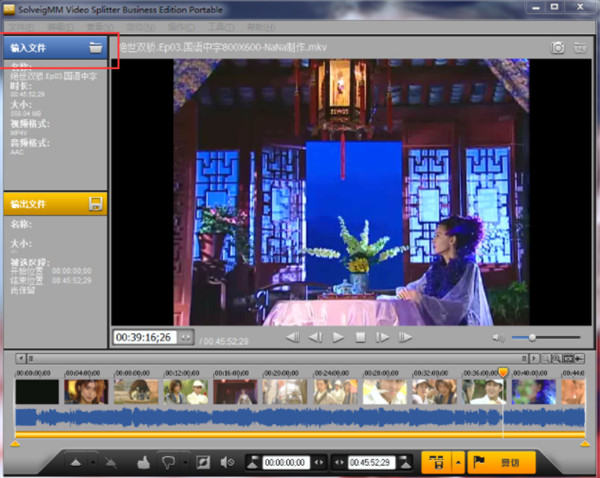Image resolution: width=600 pixels, height=478 pixels.
Task: Click the 视频格式 label
Action: pos(30,124)
